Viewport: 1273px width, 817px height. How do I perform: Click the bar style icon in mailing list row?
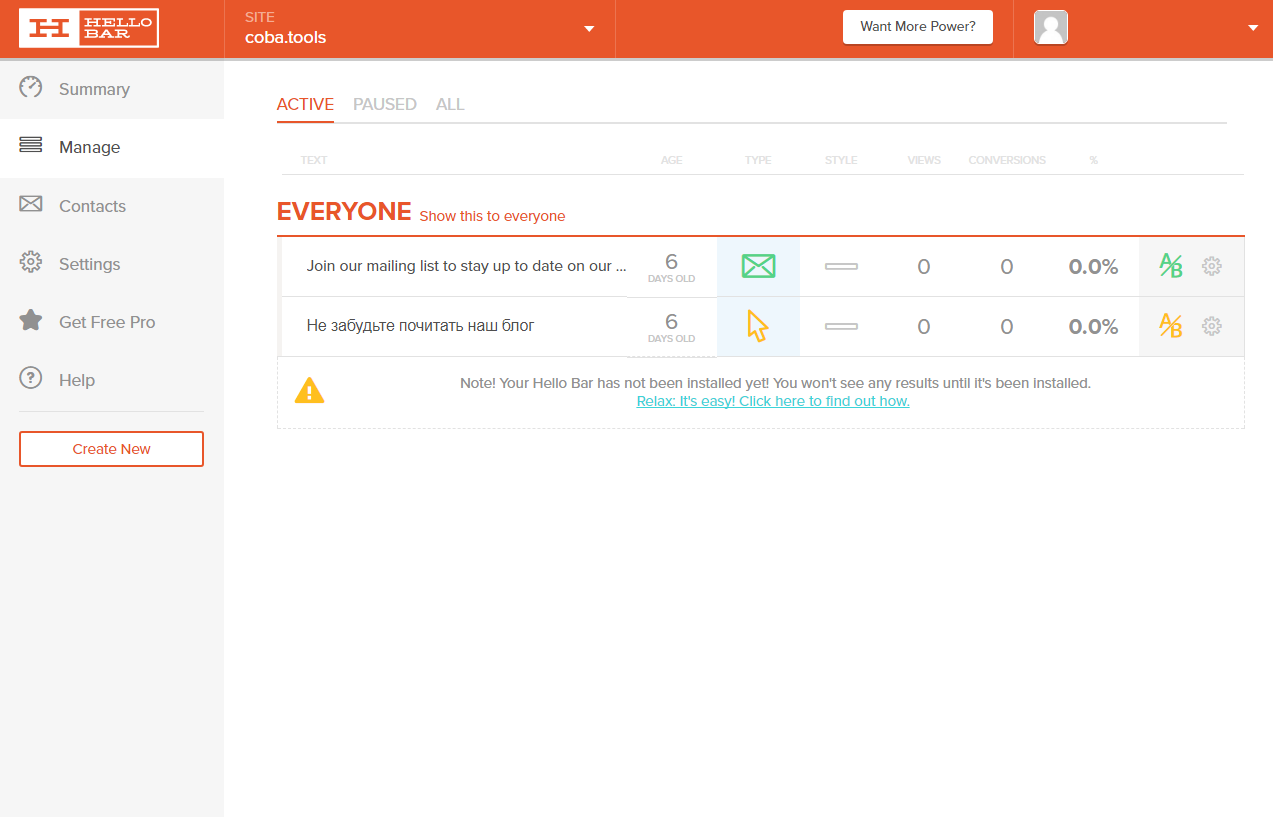(841, 266)
